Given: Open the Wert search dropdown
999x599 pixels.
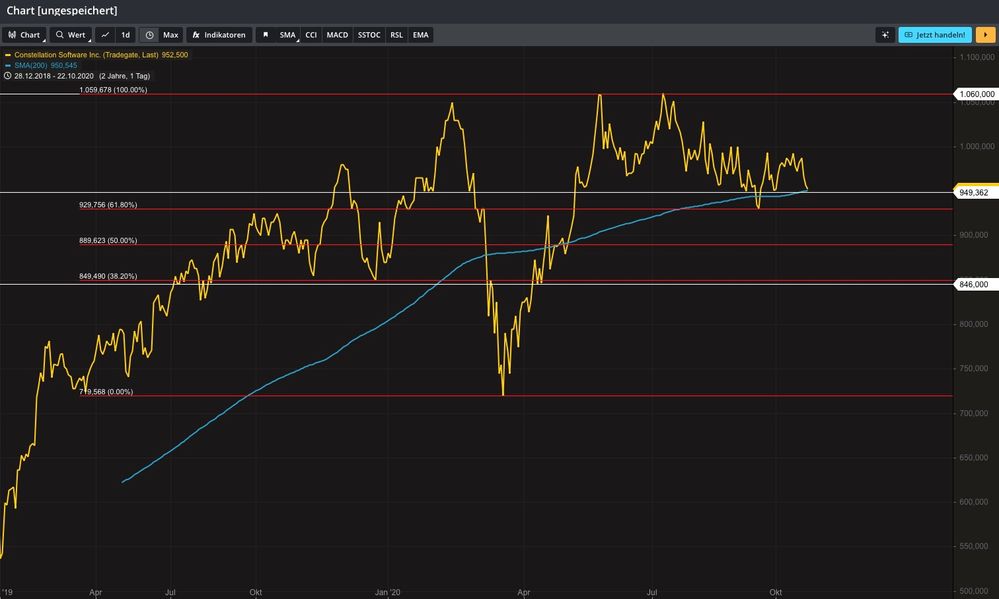Looking at the screenshot, I should coord(71,35).
